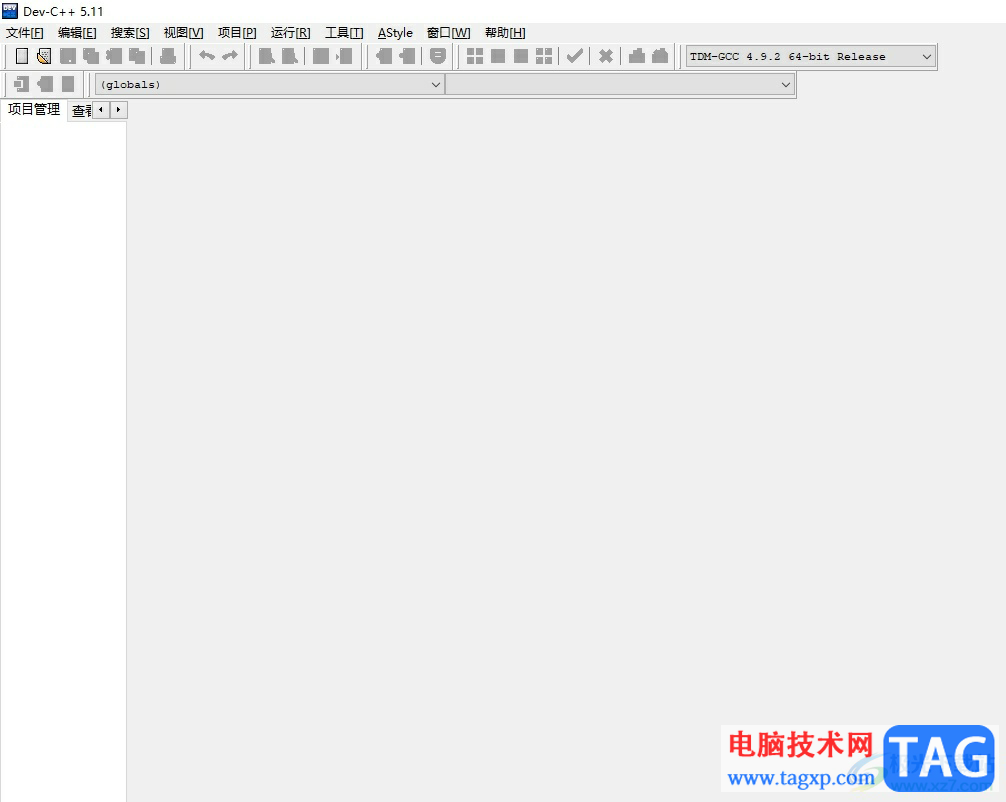Click the Replace icon in toolbar
The image size is (1006, 802).
(289, 56)
